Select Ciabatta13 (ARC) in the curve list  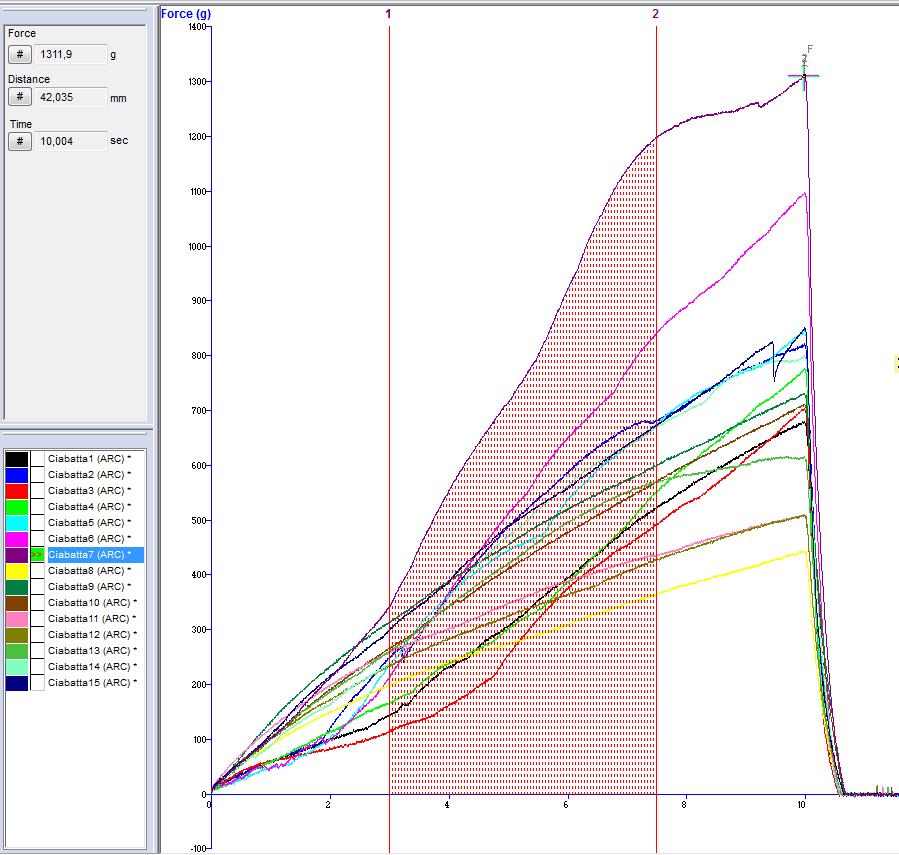click(x=92, y=651)
